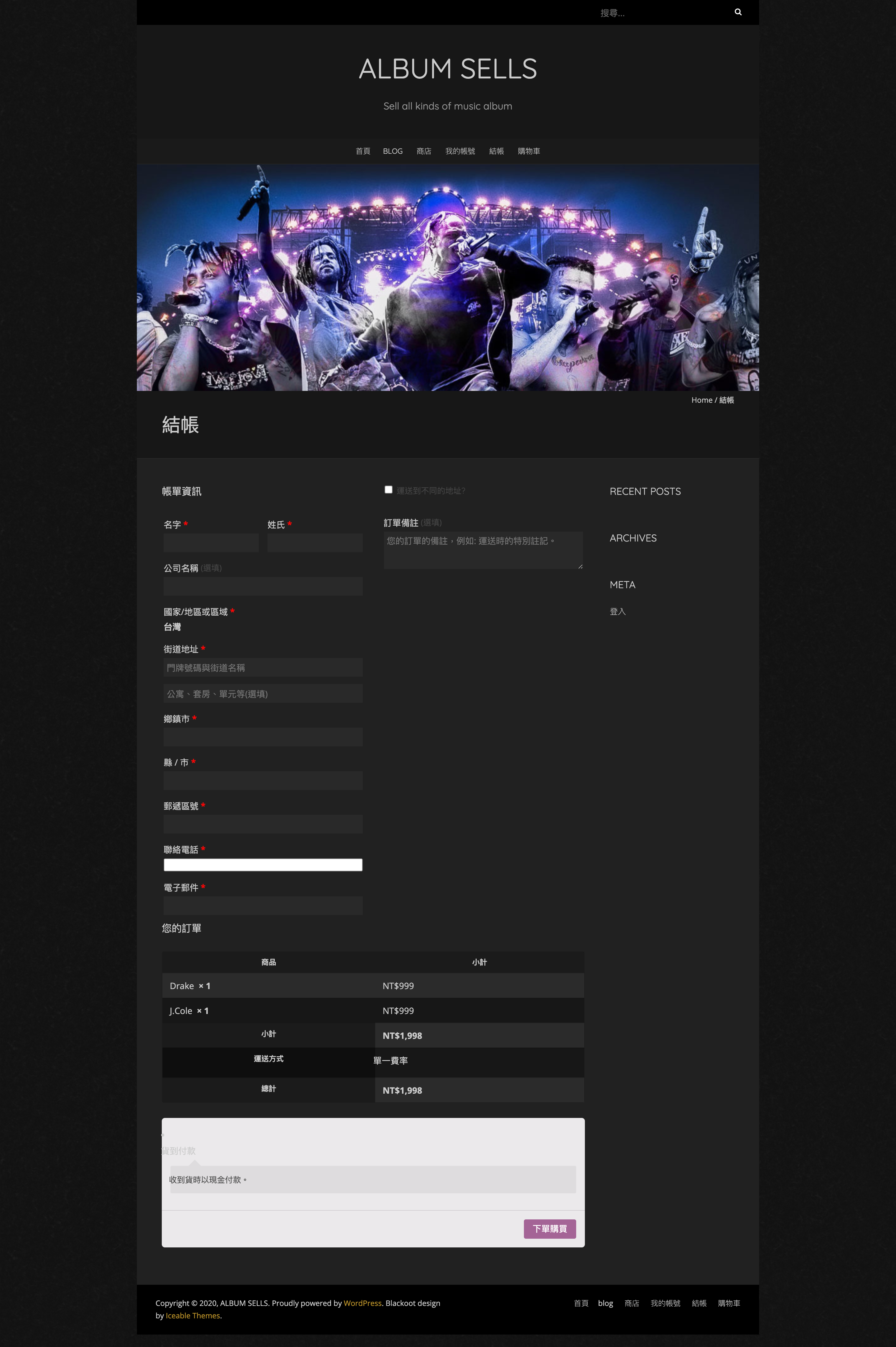Click the ALBUM SELLS site title

point(447,69)
